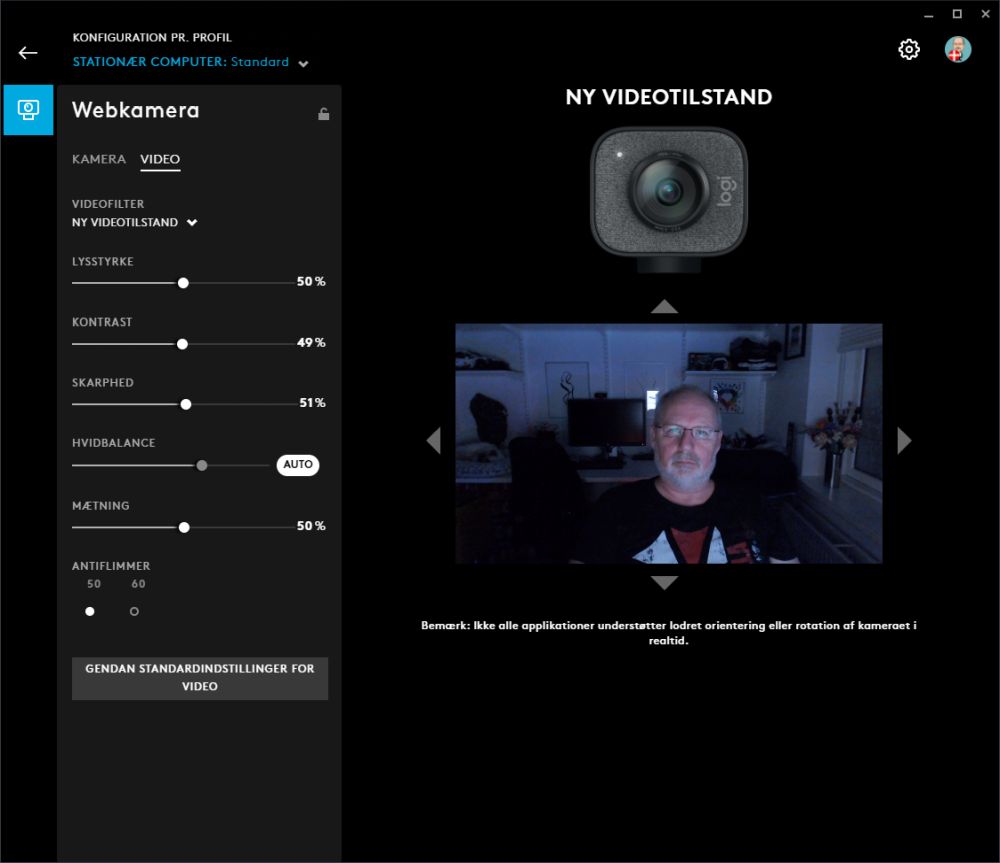Image resolution: width=1000 pixels, height=863 pixels.
Task: Go back using the left arrow icon
Action: click(x=28, y=53)
